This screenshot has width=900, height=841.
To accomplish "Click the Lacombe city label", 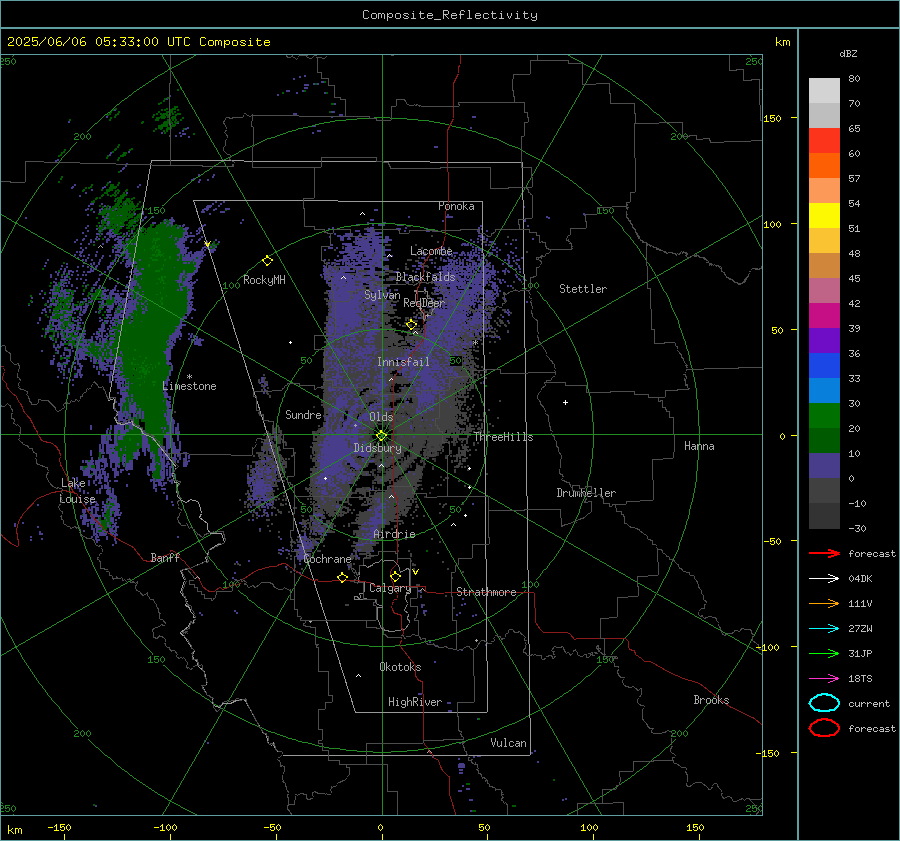I will click(431, 251).
